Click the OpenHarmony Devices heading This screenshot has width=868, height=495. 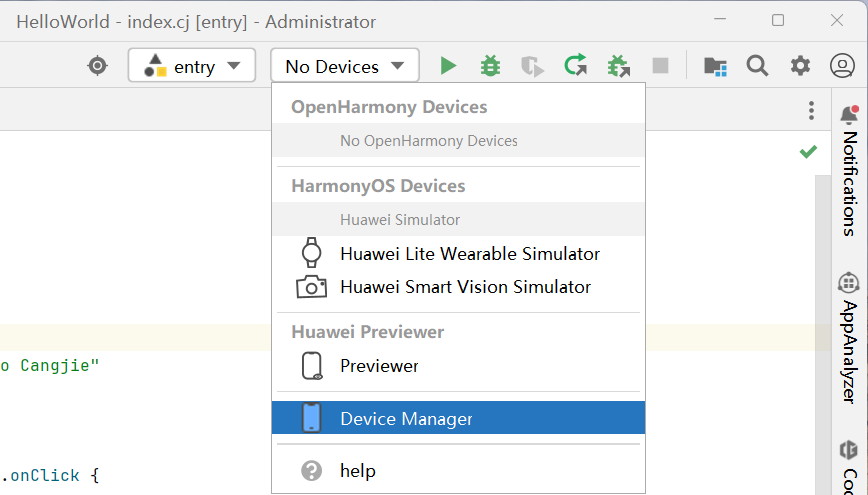(x=389, y=107)
